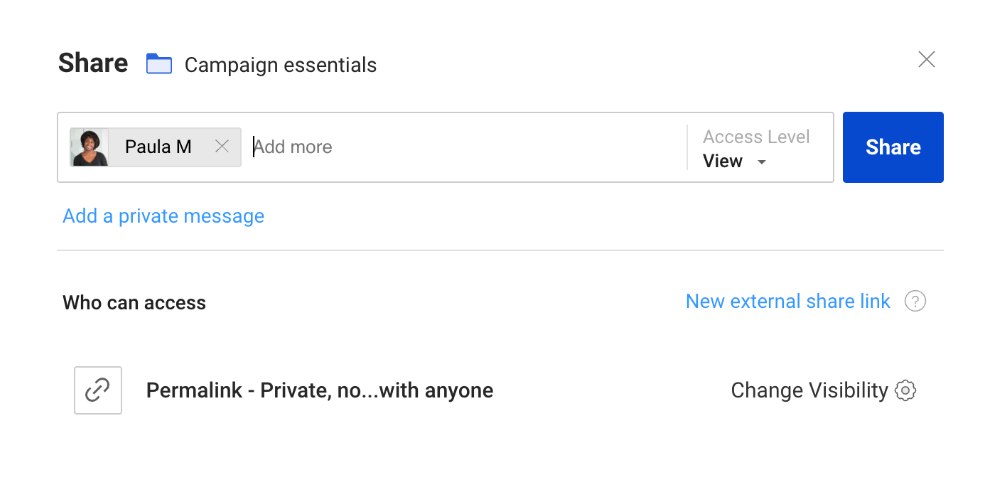The width and height of the screenshot is (1000, 495).
Task: Click the Share dialog title
Action: pyautogui.click(x=93, y=63)
